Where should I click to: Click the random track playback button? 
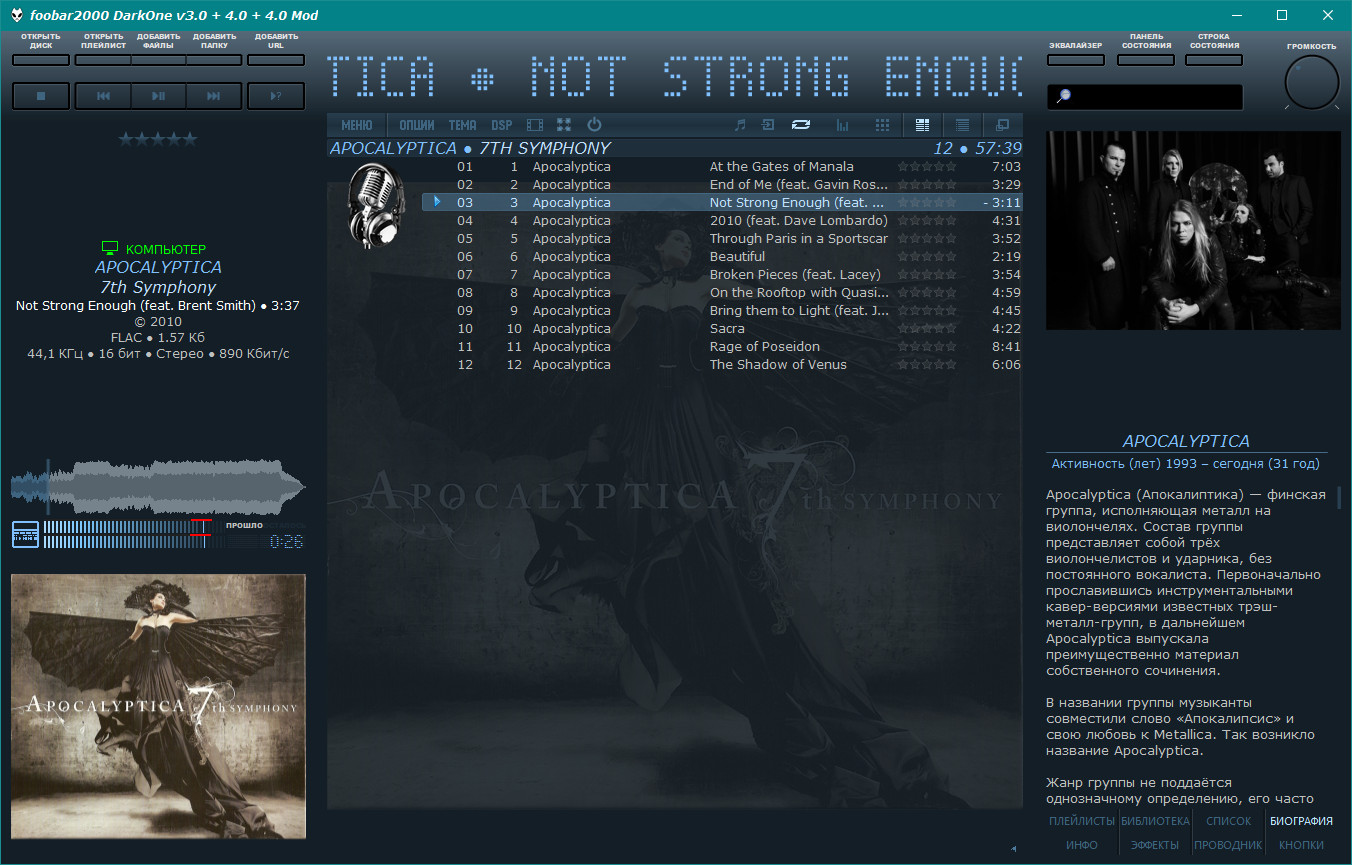tap(276, 96)
